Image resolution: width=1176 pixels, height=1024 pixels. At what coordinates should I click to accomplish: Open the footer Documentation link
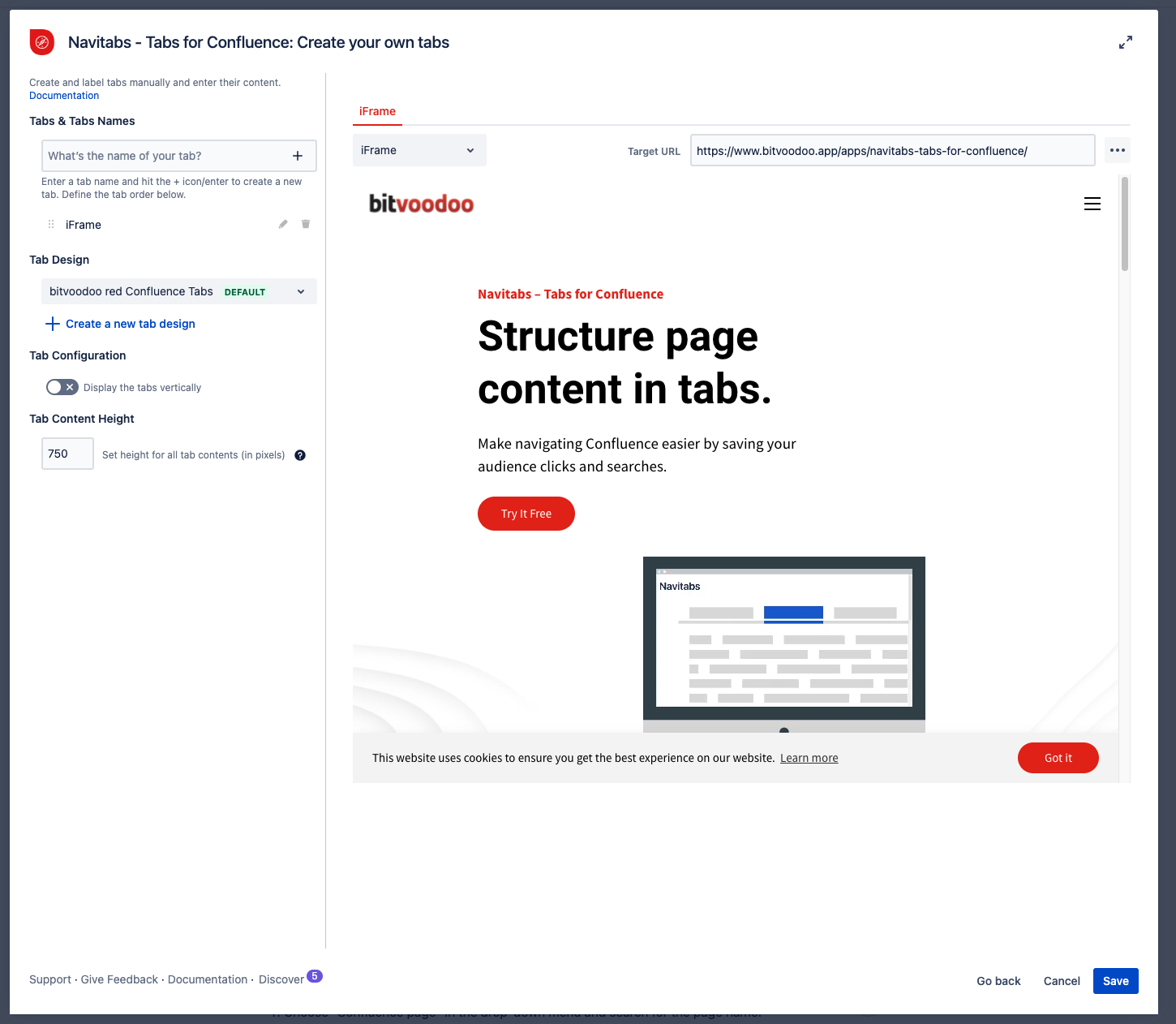(x=208, y=979)
